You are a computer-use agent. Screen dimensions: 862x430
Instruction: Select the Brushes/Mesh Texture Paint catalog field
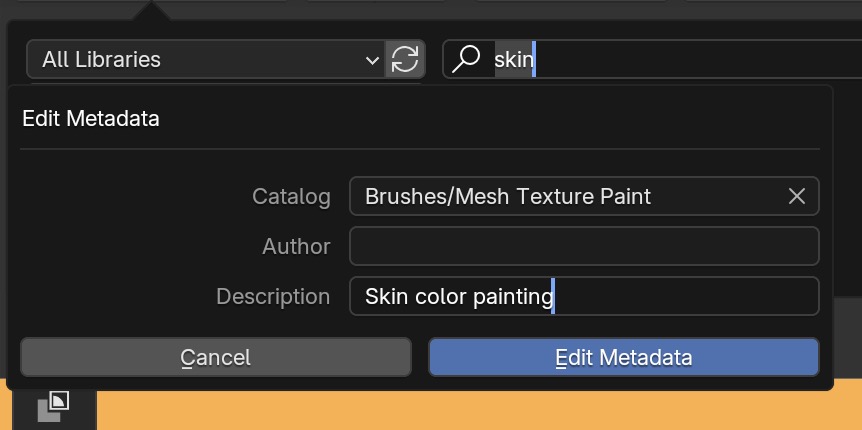pyautogui.click(x=584, y=196)
